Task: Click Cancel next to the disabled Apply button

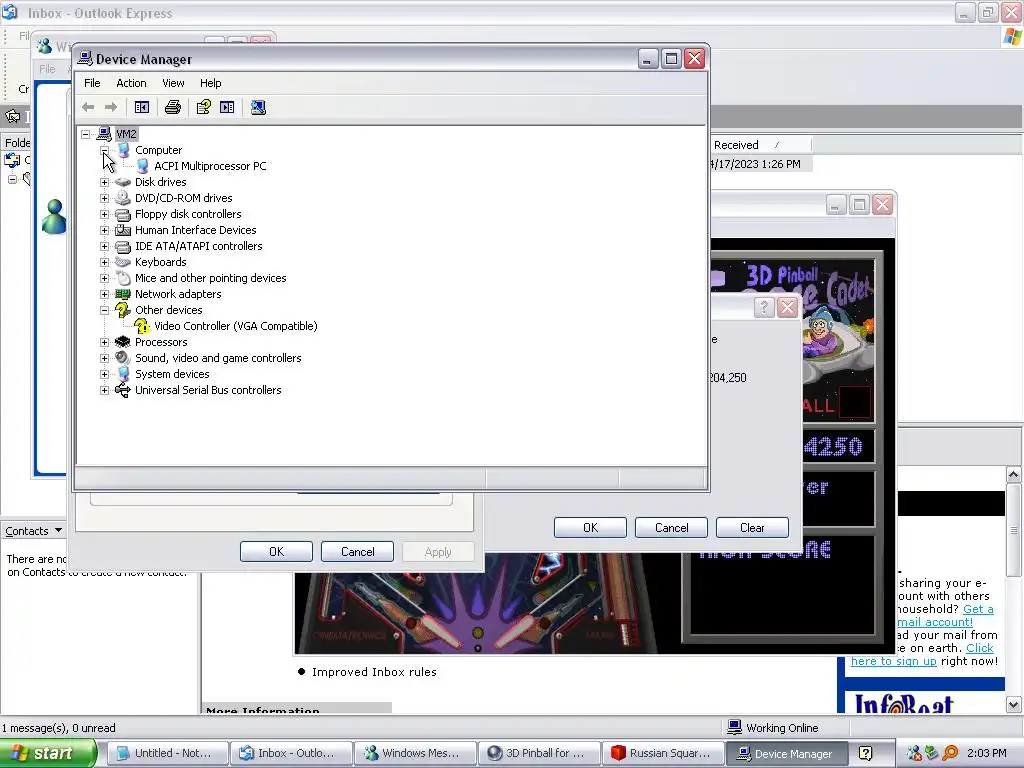Action: click(357, 551)
